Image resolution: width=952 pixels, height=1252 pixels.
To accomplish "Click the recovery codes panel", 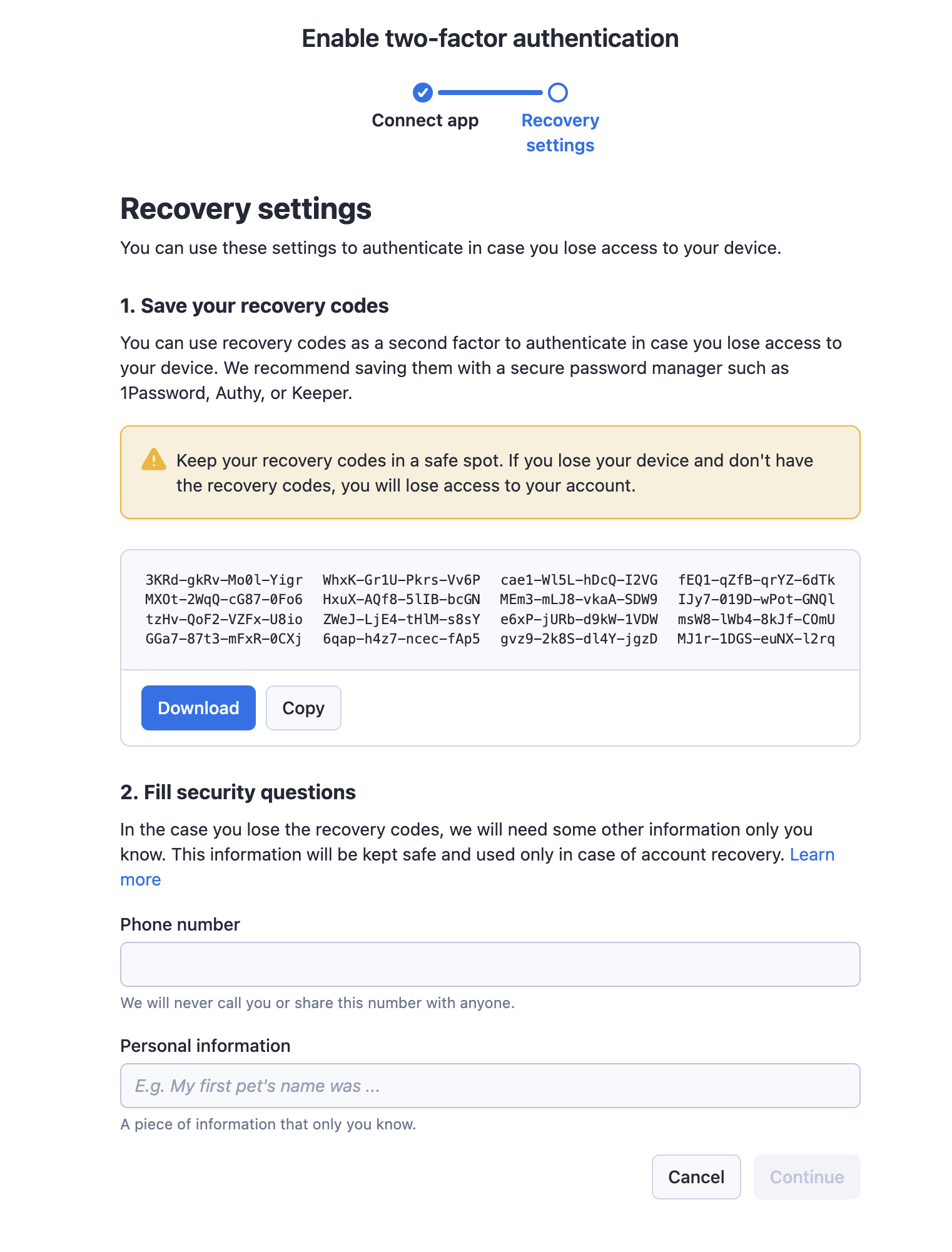I will [490, 608].
